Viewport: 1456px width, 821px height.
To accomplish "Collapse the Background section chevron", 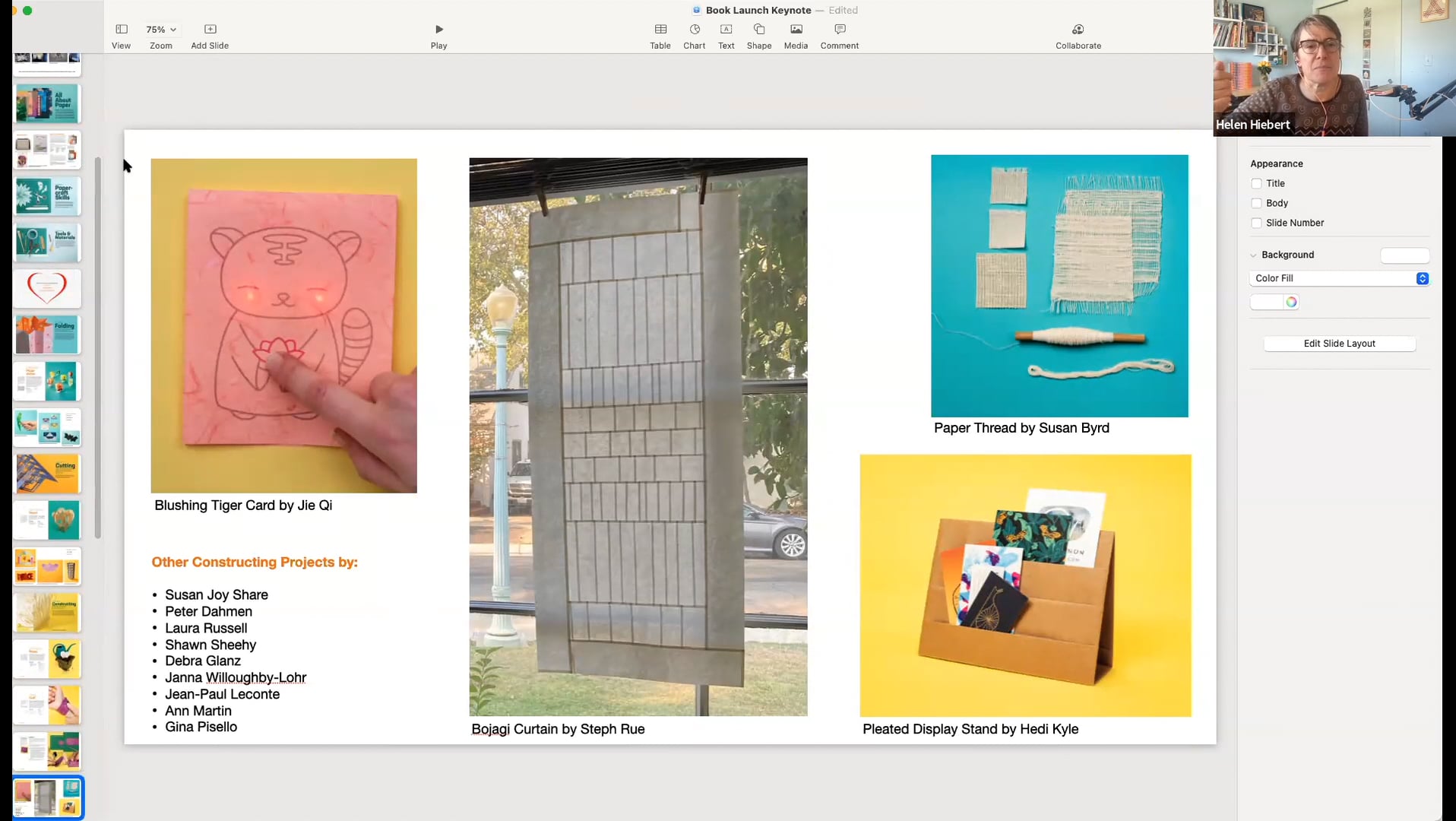I will [x=1254, y=255].
